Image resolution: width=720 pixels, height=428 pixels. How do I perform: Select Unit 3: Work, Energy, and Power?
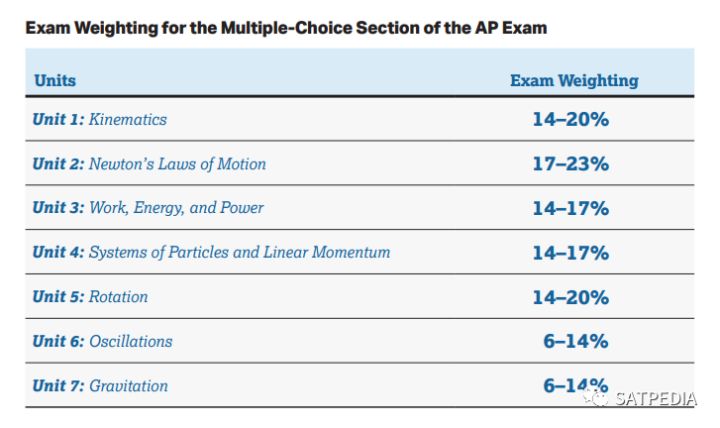pyautogui.click(x=148, y=208)
